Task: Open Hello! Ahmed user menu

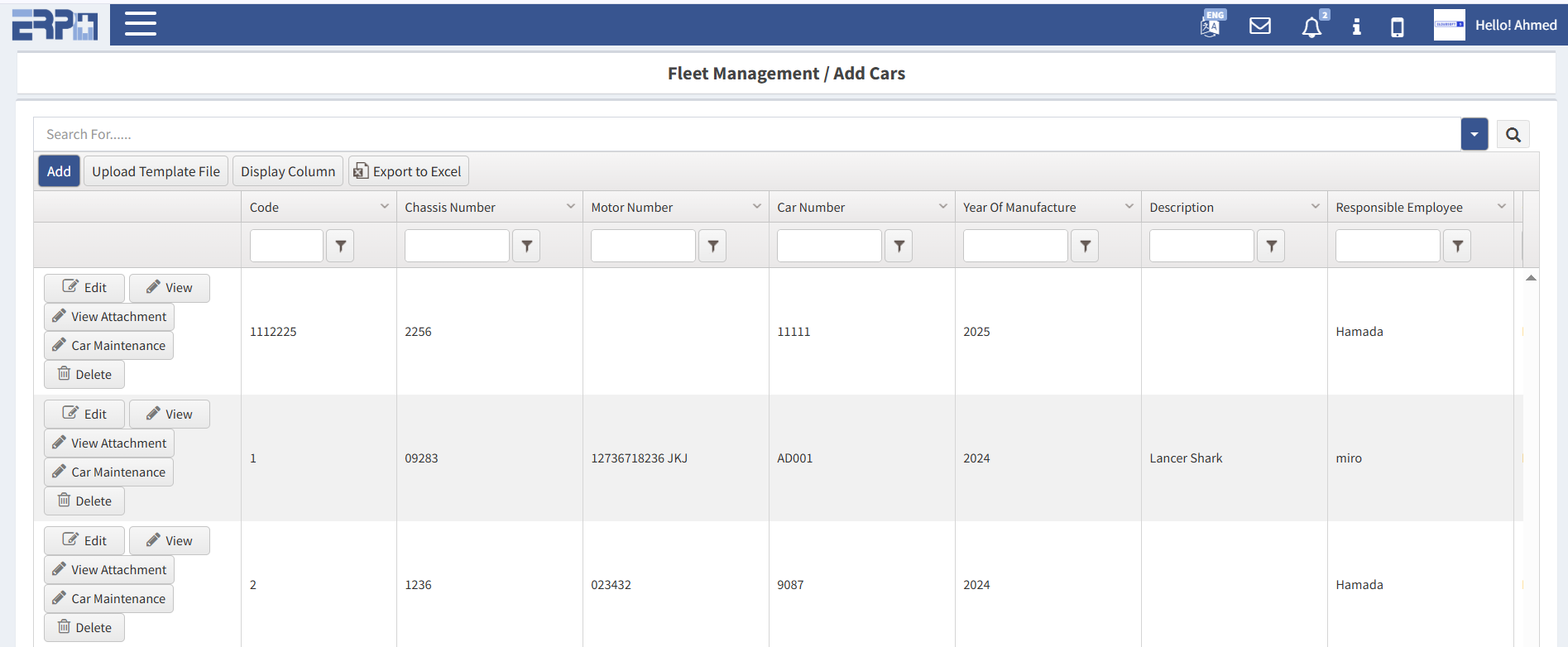Action: (x=1496, y=26)
